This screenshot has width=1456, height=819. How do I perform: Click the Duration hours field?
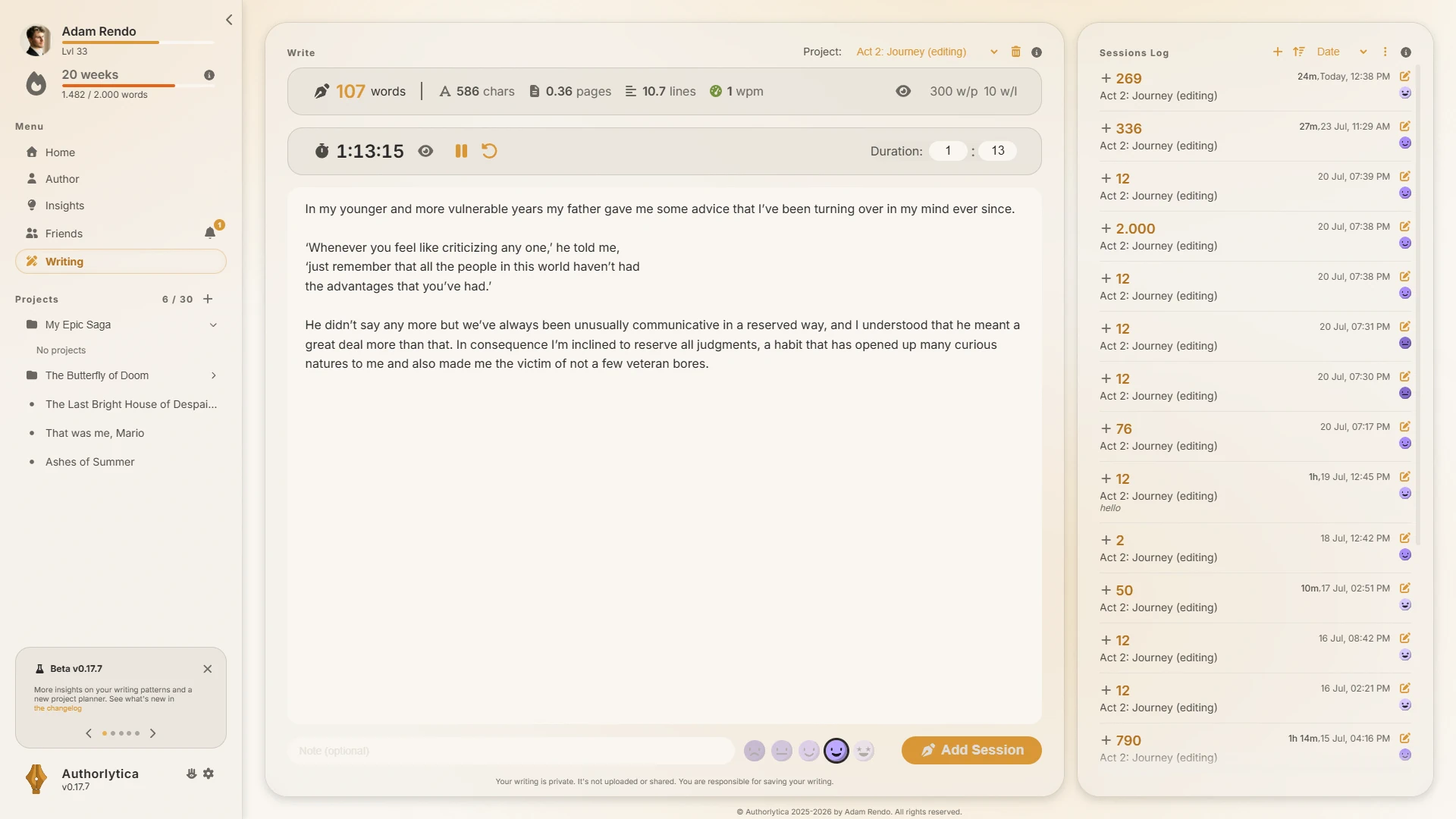948,151
